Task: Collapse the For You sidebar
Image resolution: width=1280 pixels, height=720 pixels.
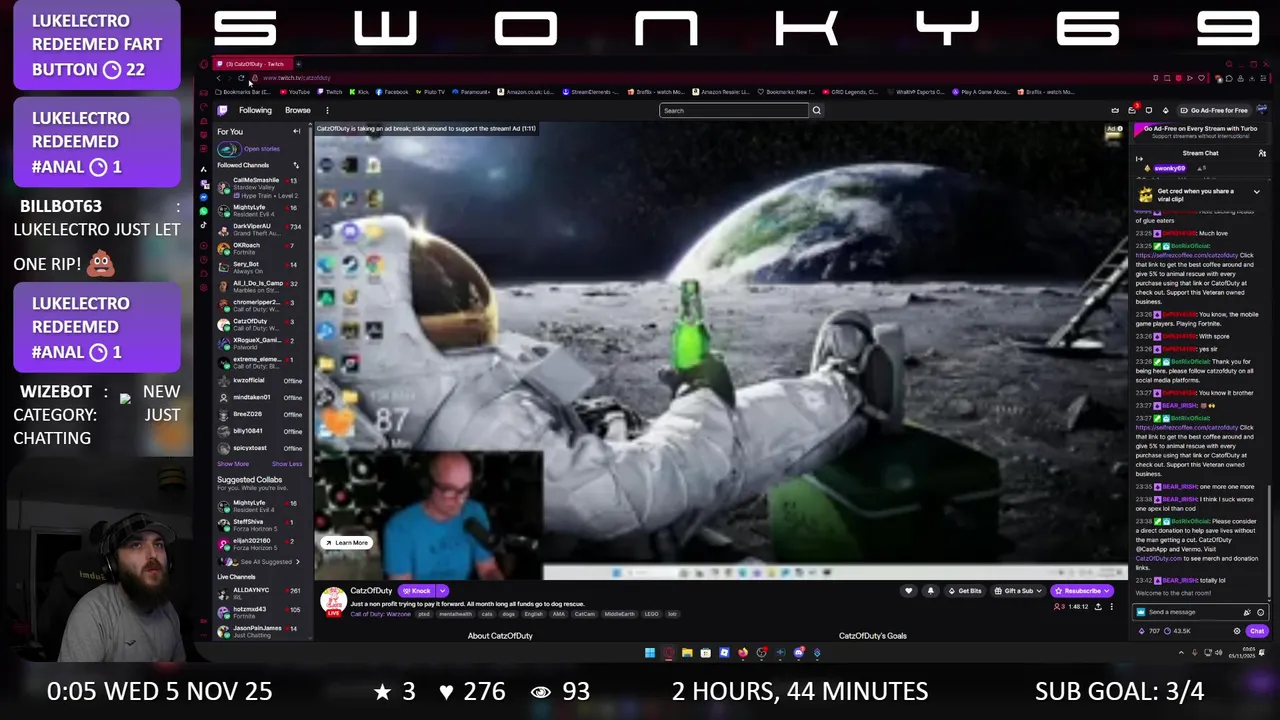Action: 296,132
